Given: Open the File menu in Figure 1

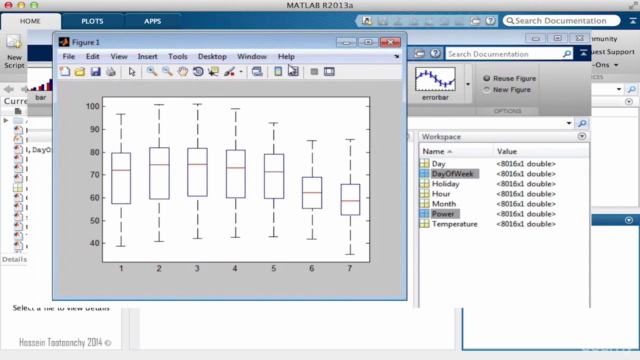Looking at the screenshot, I should click(x=69, y=57).
